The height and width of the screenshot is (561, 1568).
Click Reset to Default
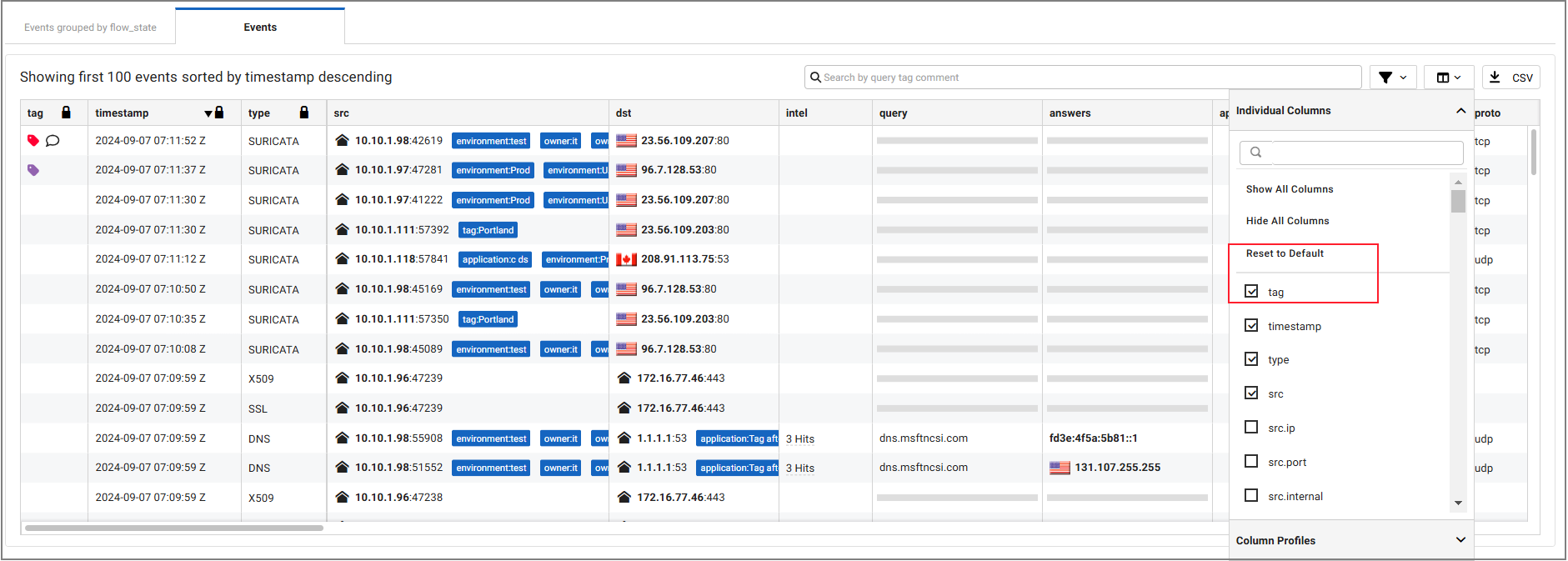tap(1285, 253)
